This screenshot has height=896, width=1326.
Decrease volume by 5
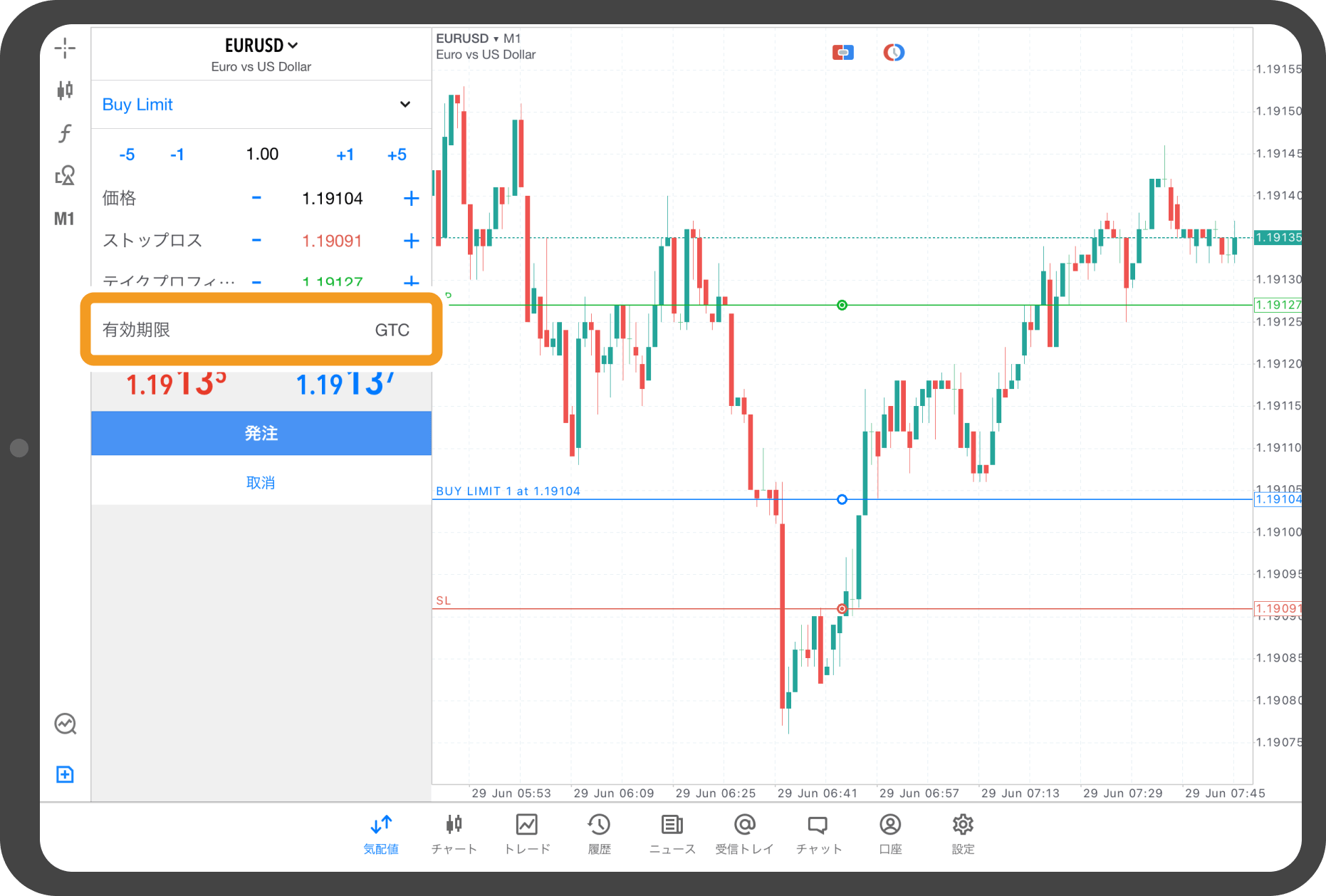[127, 155]
